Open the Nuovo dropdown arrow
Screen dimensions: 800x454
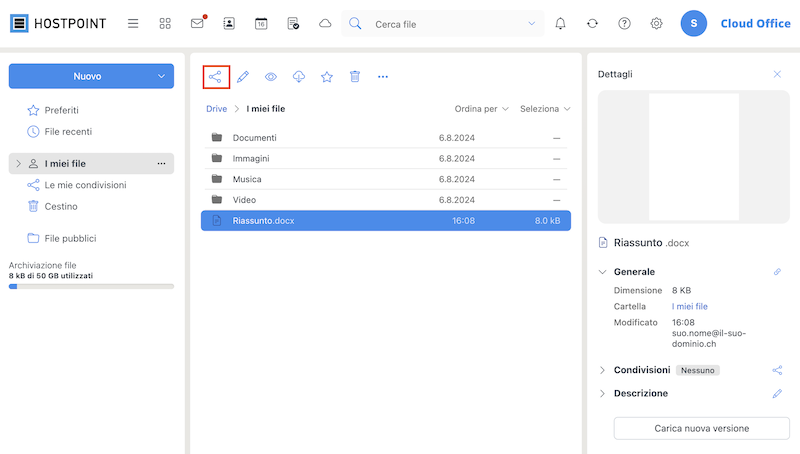[x=161, y=77]
